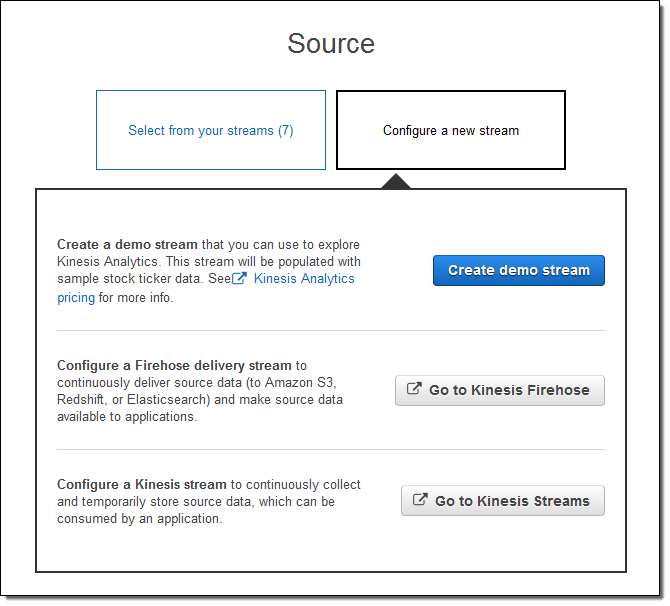Image resolution: width=670 pixels, height=606 pixels.
Task: Select the Configure a new stream tab
Action: coord(451,131)
